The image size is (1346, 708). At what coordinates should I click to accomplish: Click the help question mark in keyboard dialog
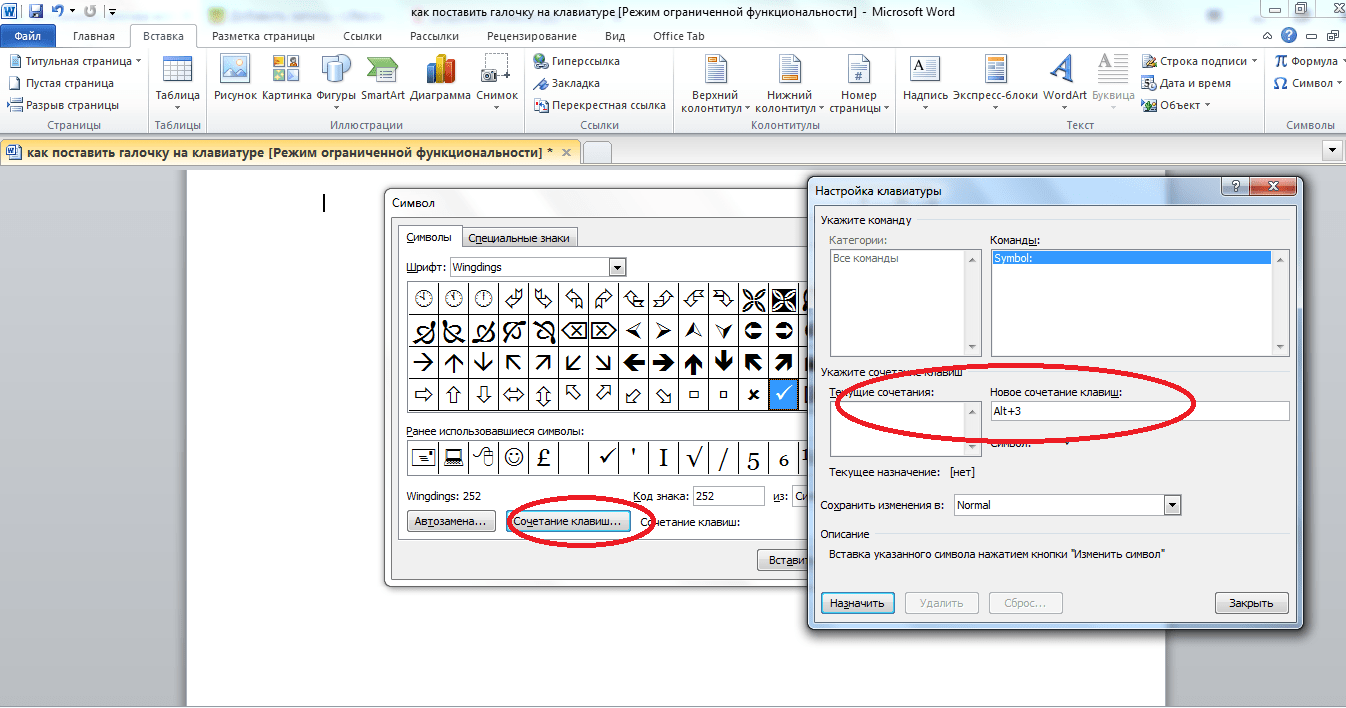[1236, 187]
